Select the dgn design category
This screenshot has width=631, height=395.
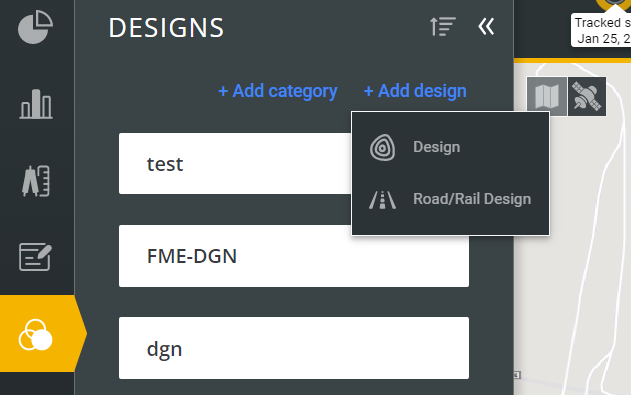[x=294, y=348]
